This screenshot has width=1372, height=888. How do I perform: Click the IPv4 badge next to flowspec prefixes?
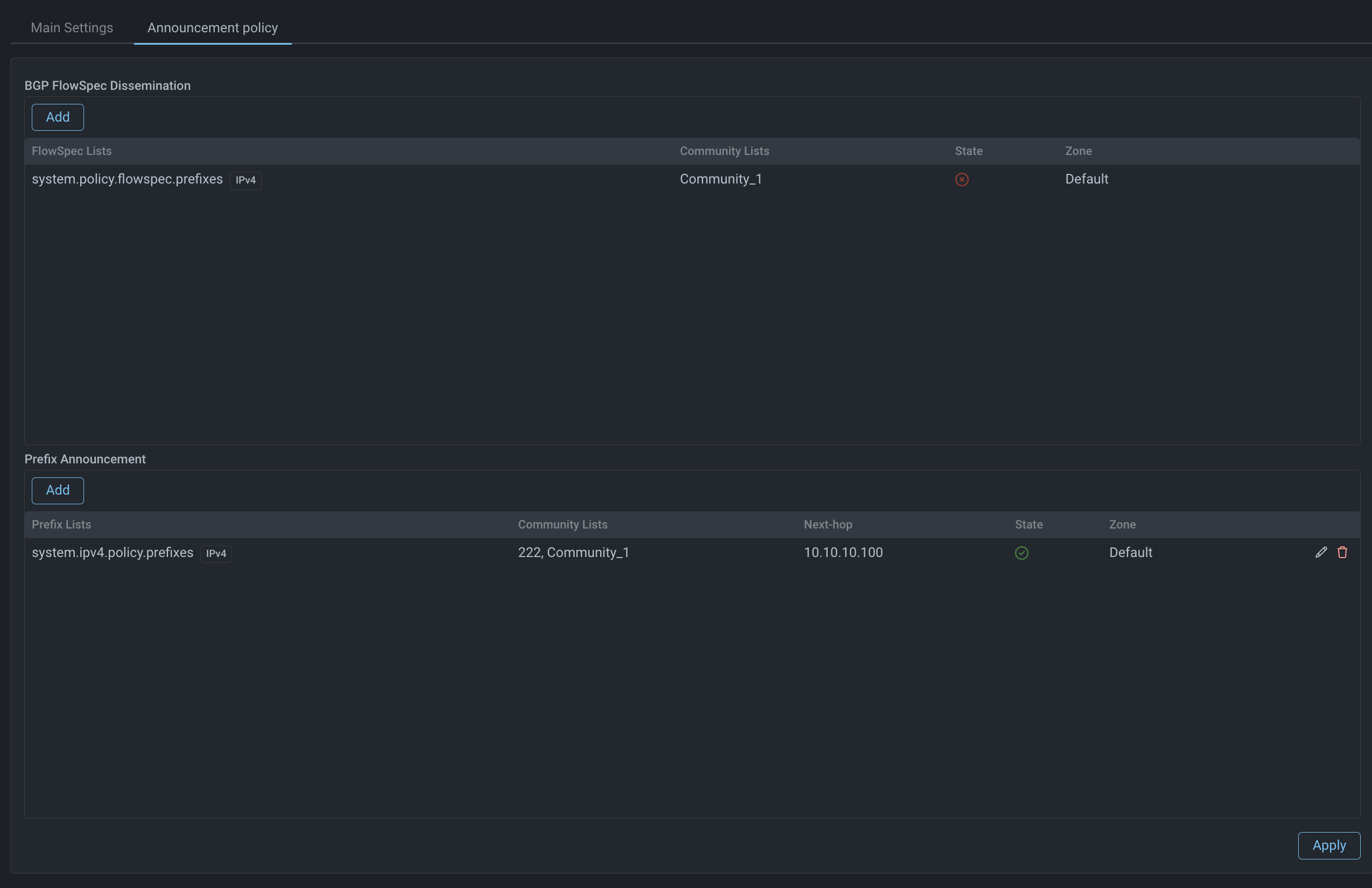(x=245, y=180)
